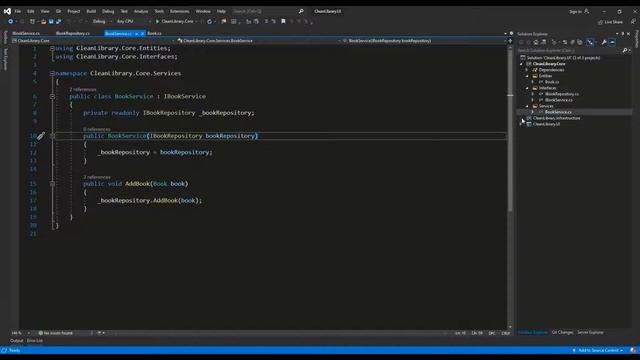Open the Debug configuration dropdown

[x=102, y=21]
